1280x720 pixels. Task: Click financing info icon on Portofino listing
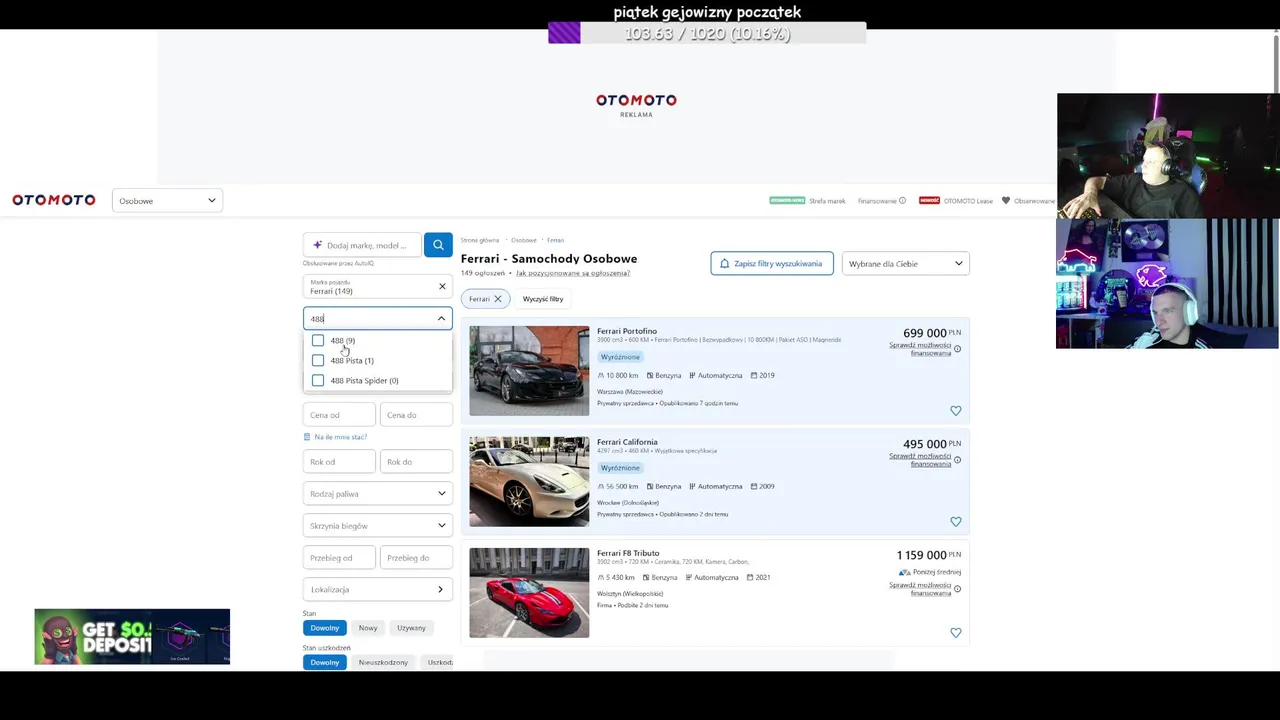click(x=957, y=349)
